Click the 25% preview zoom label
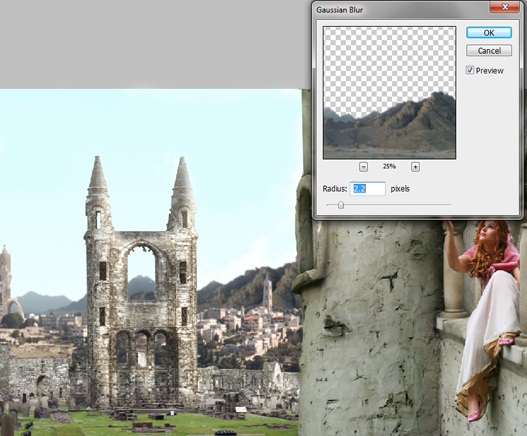Screen dimensions: 527x436 point(389,166)
